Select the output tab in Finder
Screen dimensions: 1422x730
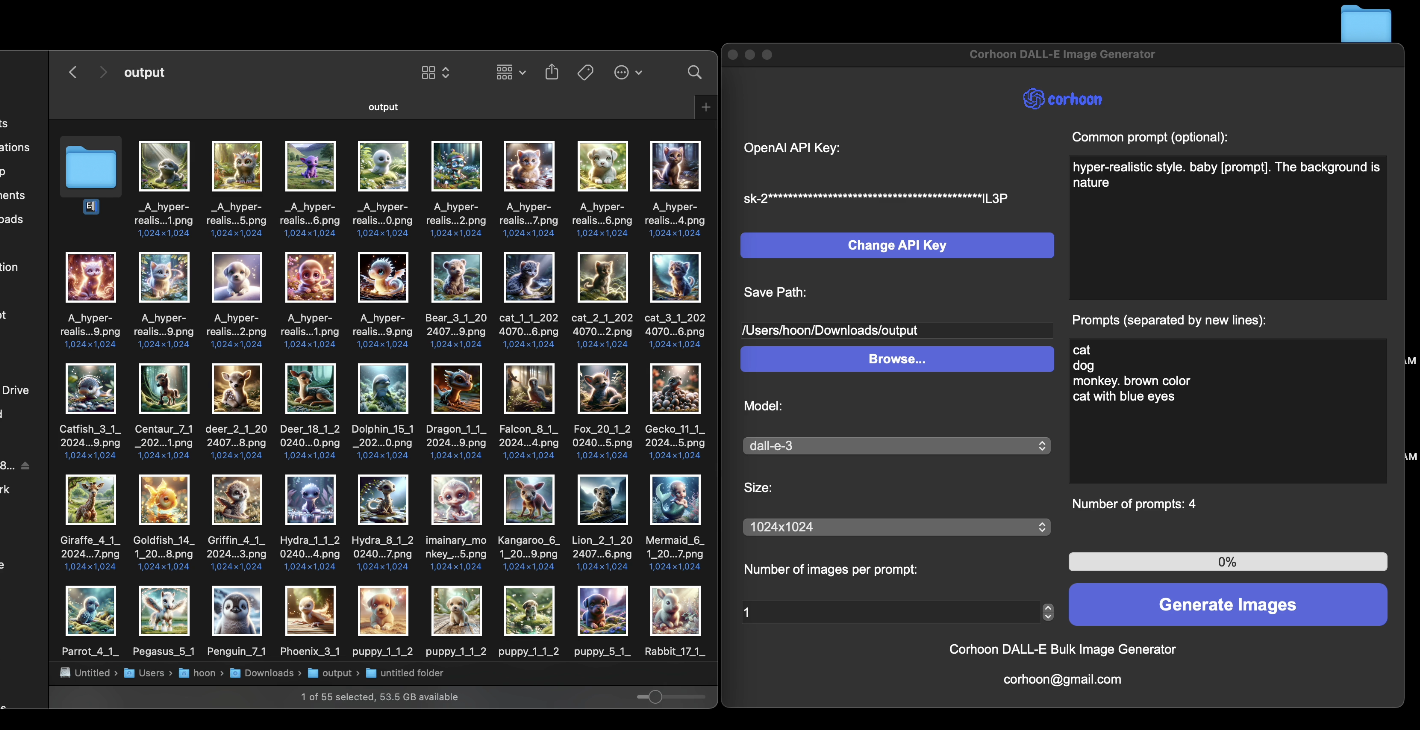(383, 107)
